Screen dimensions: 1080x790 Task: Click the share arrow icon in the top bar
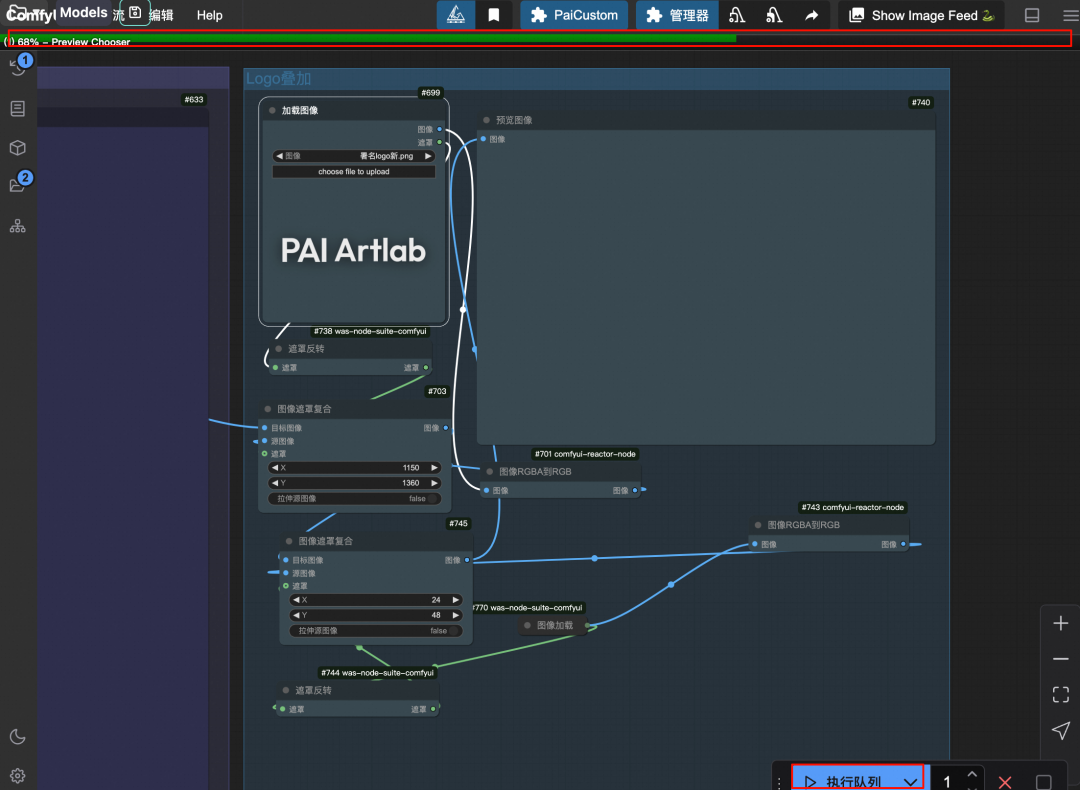(x=811, y=15)
